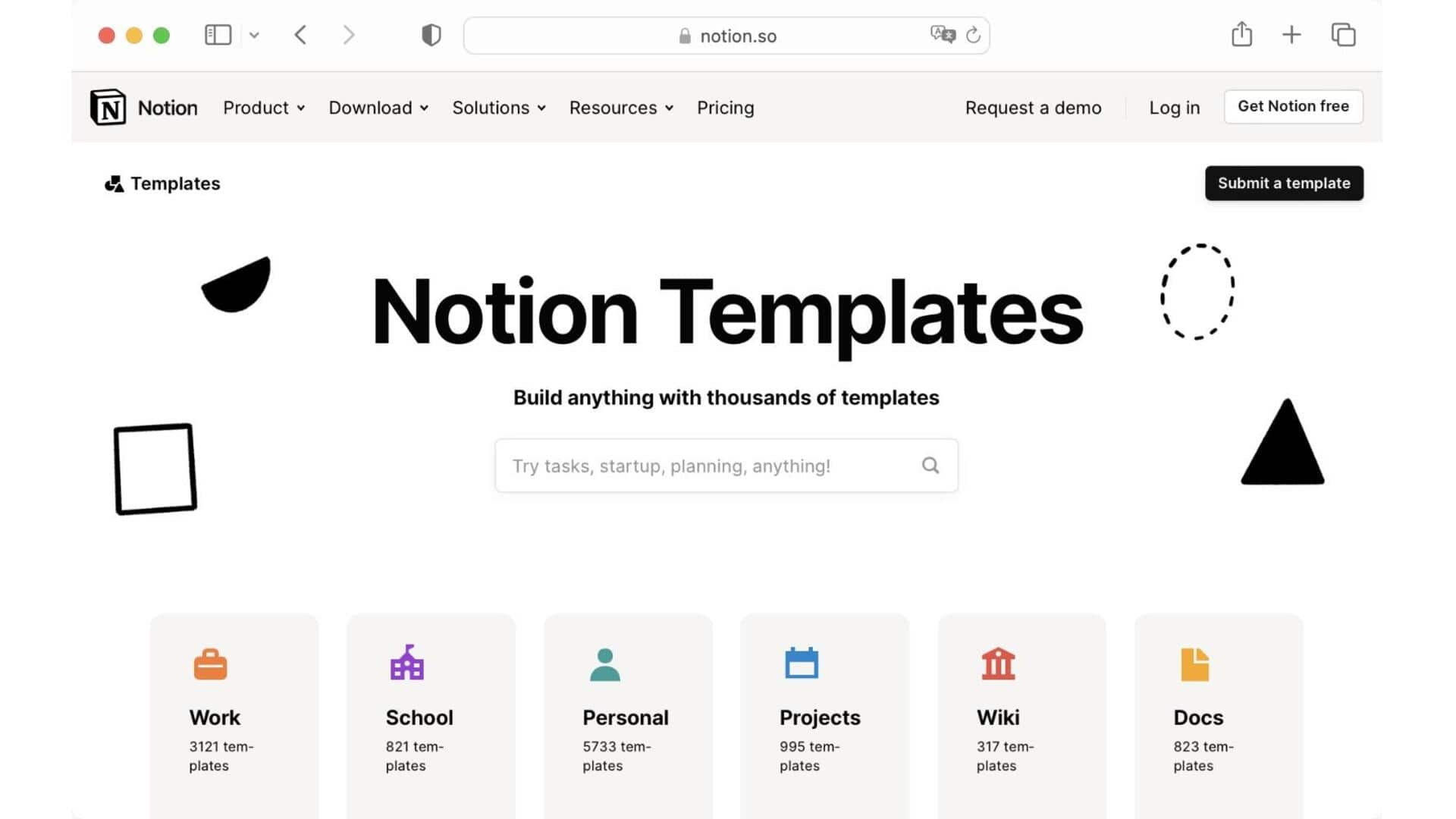Click the Safari privacy shield icon
The image size is (1456, 819).
[430, 35]
